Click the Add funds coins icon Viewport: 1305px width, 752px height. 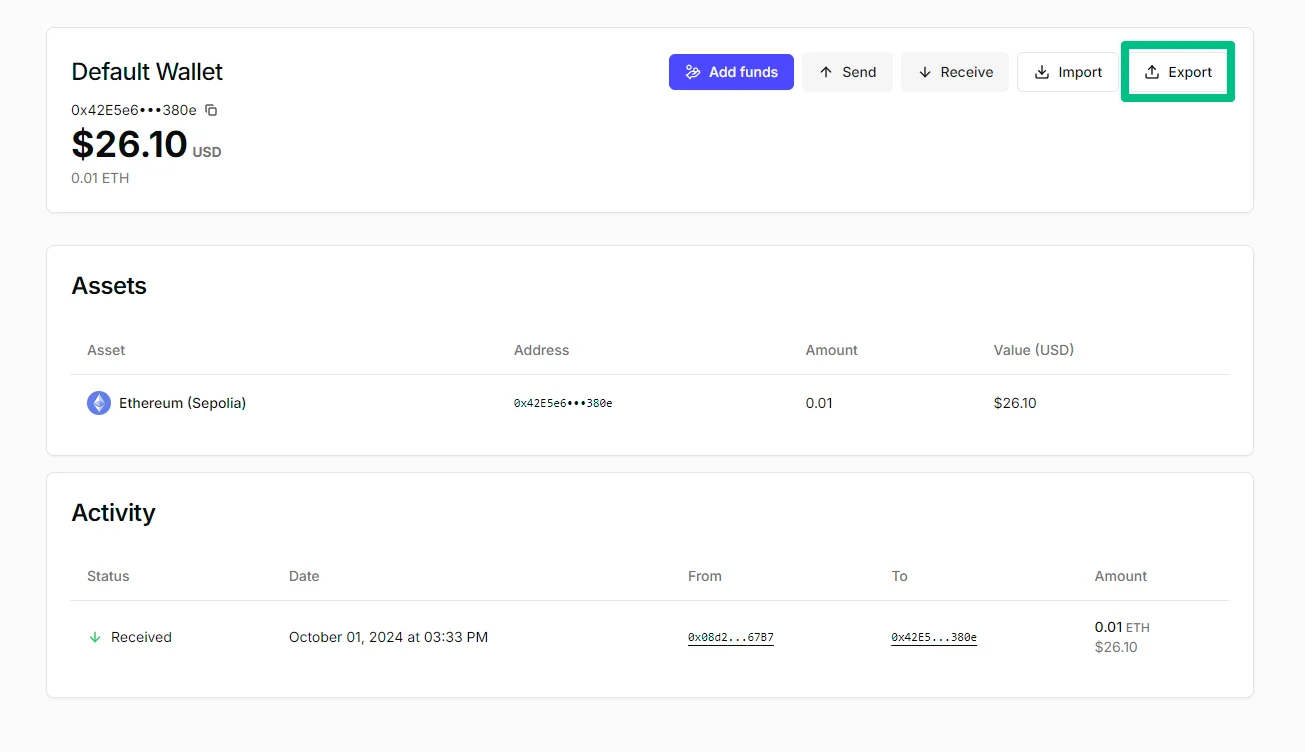693,72
